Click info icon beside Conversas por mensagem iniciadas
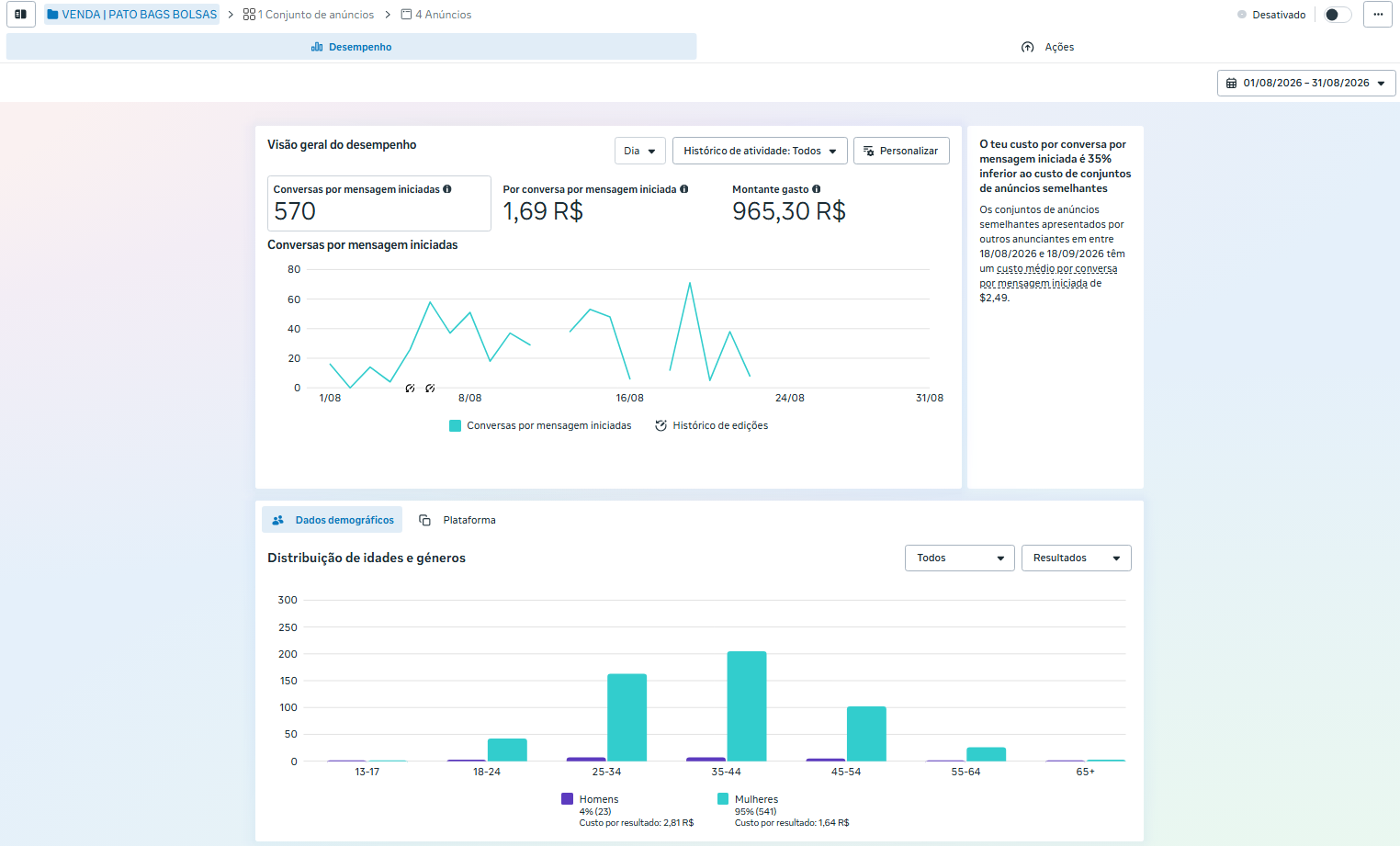The width and height of the screenshot is (1400, 846). 447,189
